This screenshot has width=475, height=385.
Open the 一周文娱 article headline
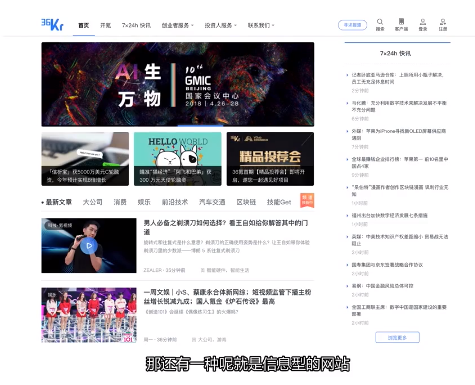point(227,297)
